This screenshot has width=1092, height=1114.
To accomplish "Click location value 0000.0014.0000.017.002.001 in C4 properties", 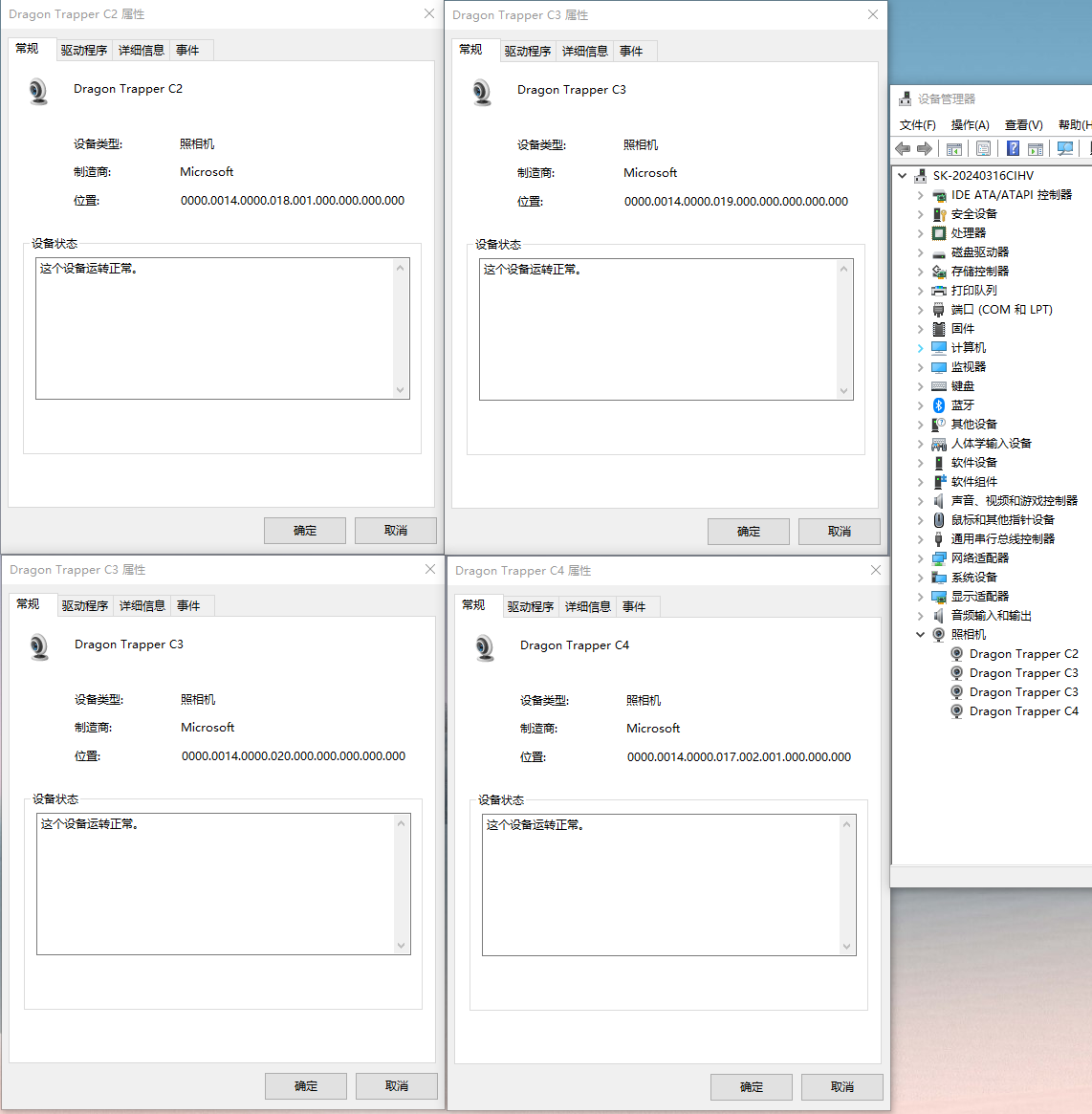I will 739,757.
